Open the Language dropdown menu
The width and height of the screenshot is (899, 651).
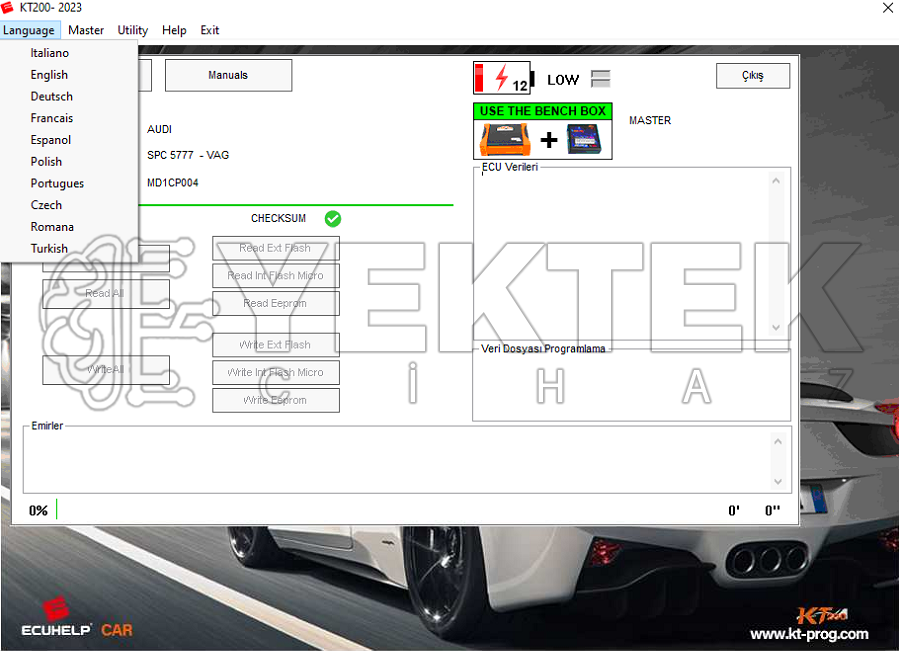29,30
